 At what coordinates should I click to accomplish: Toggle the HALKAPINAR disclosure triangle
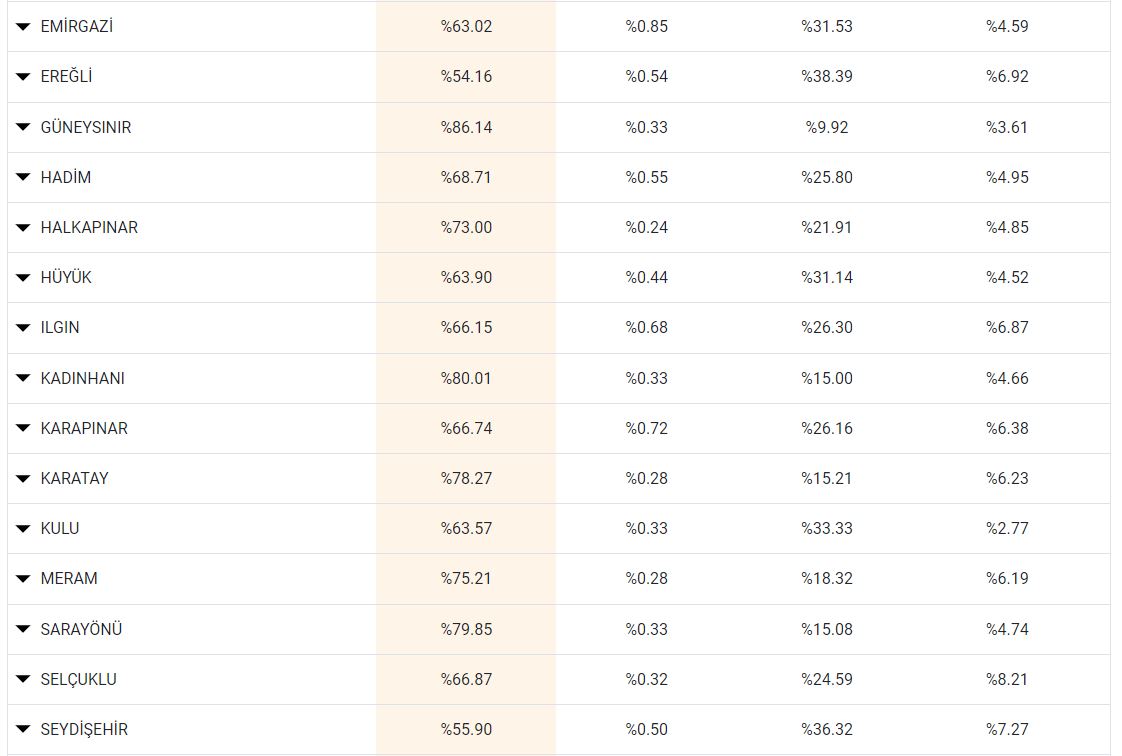23,227
